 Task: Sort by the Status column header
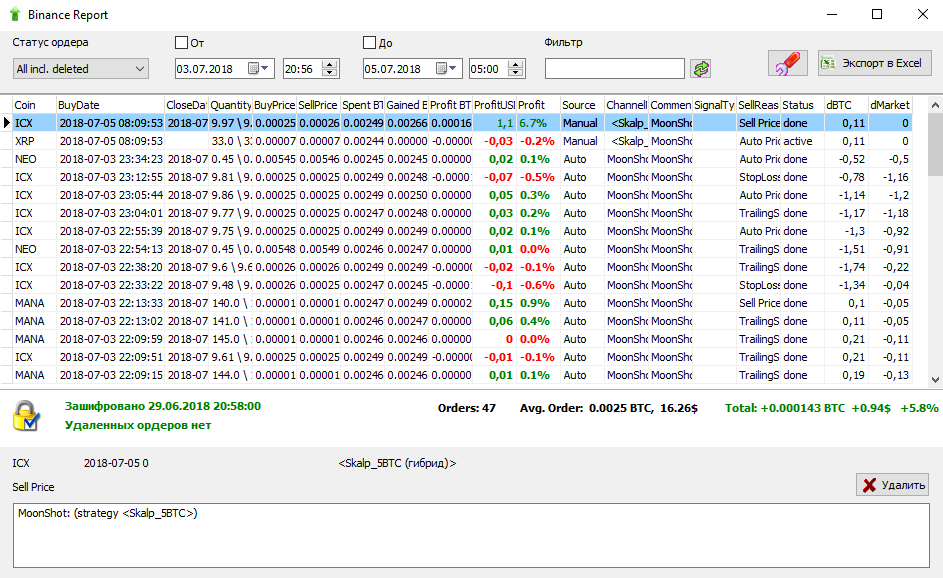[802, 105]
